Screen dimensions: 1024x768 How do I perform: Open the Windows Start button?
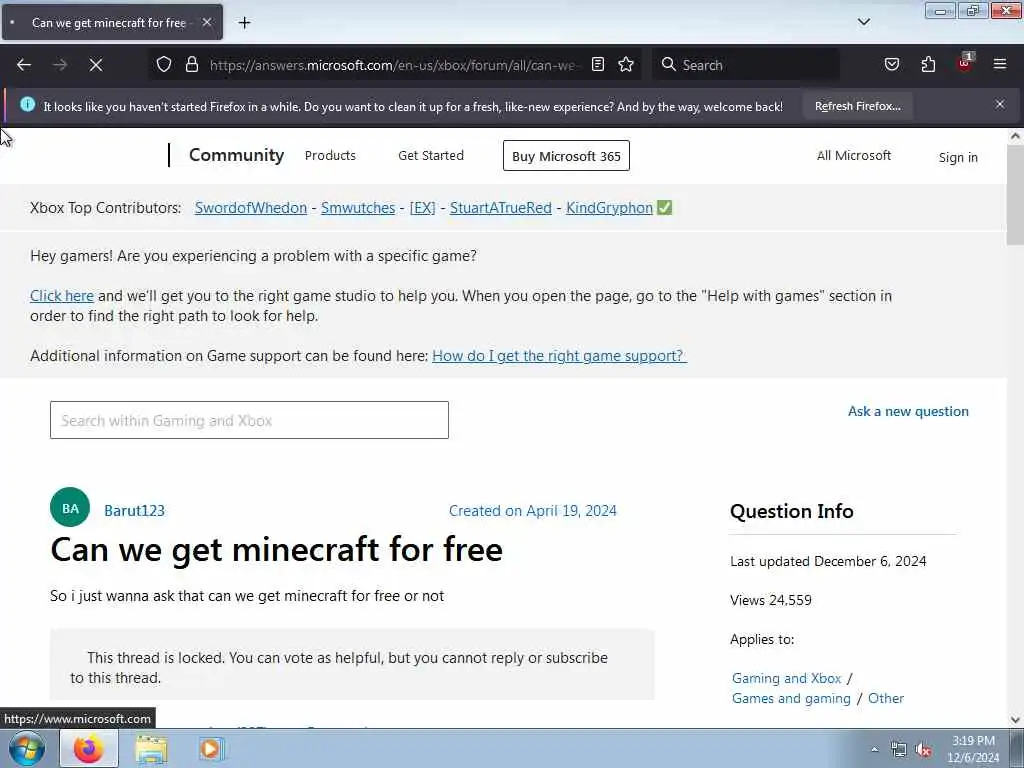[27, 748]
